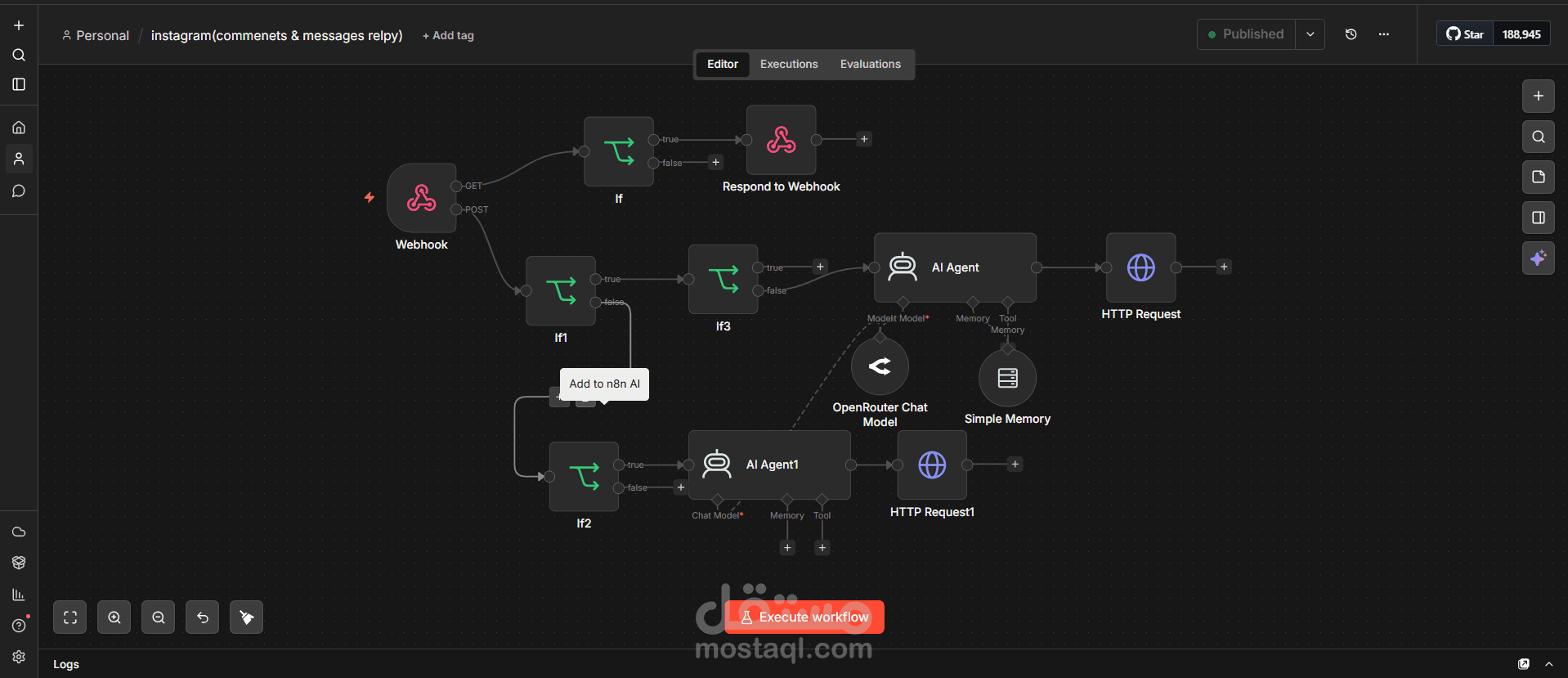The height and width of the screenshot is (678, 1568).
Task: Click the 188,945 star count
Action: (x=1521, y=34)
